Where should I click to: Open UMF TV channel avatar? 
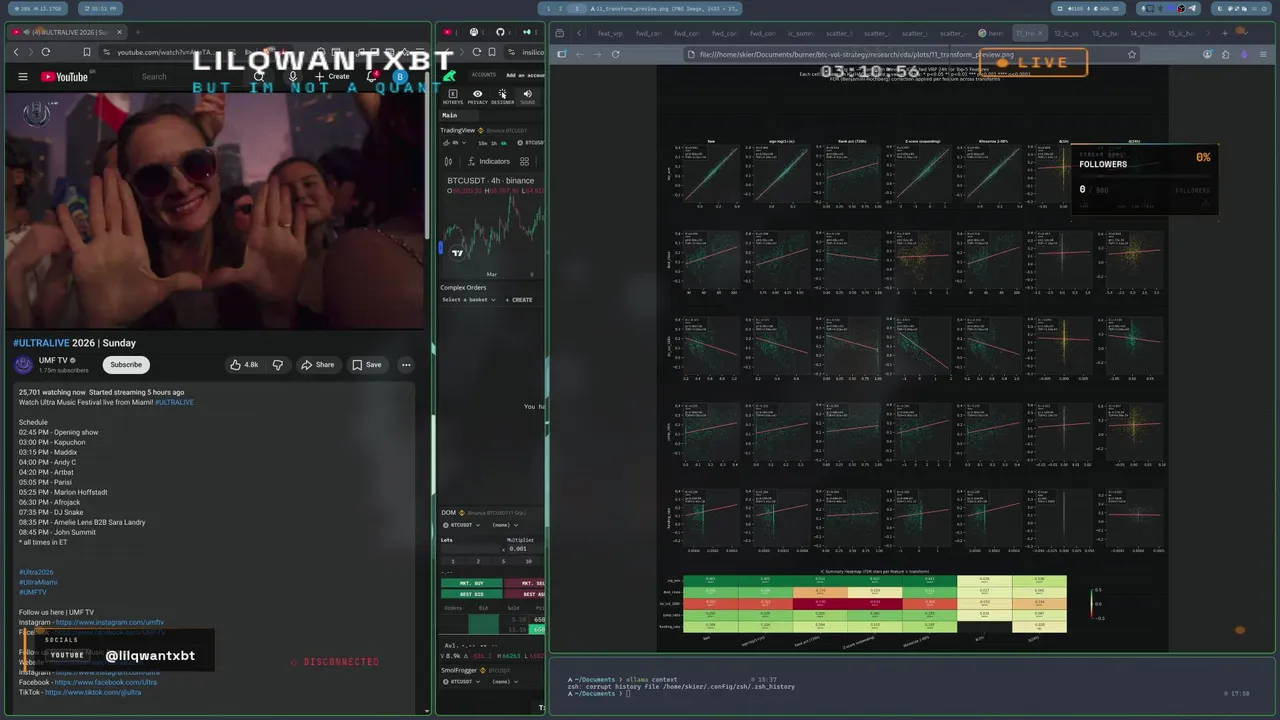(24, 365)
